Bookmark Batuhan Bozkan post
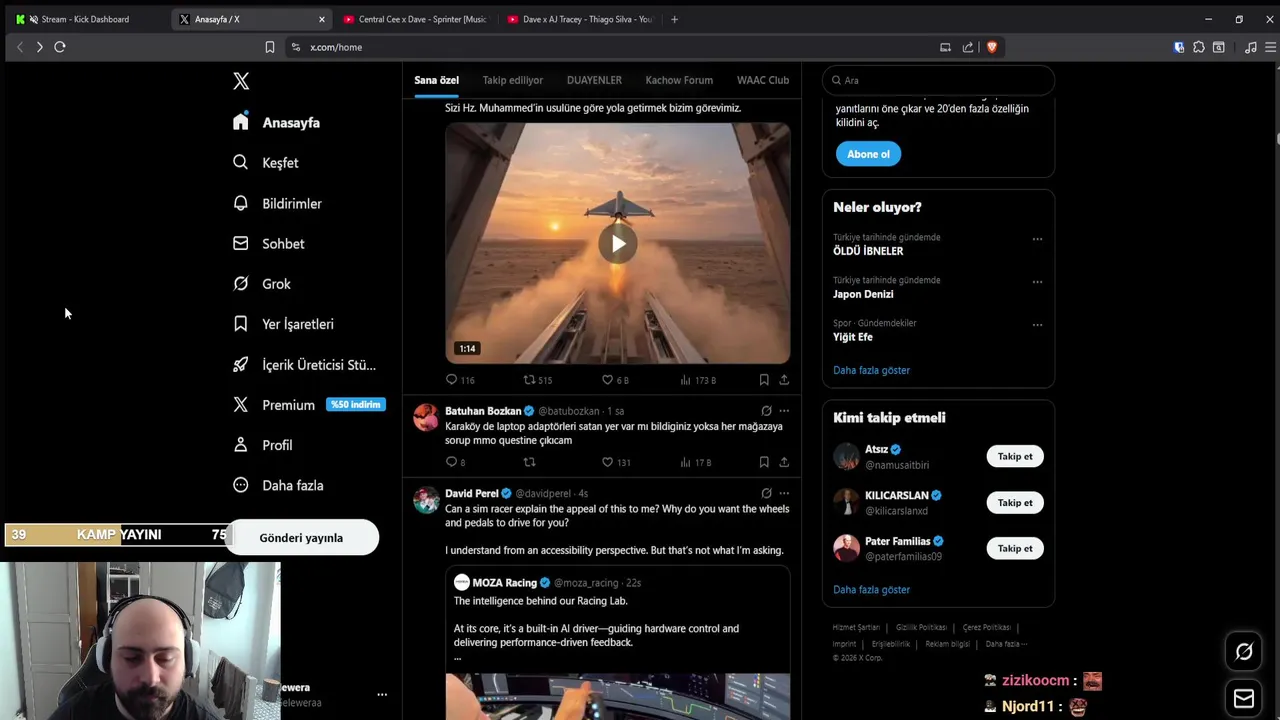1280x720 pixels. pyautogui.click(x=764, y=462)
